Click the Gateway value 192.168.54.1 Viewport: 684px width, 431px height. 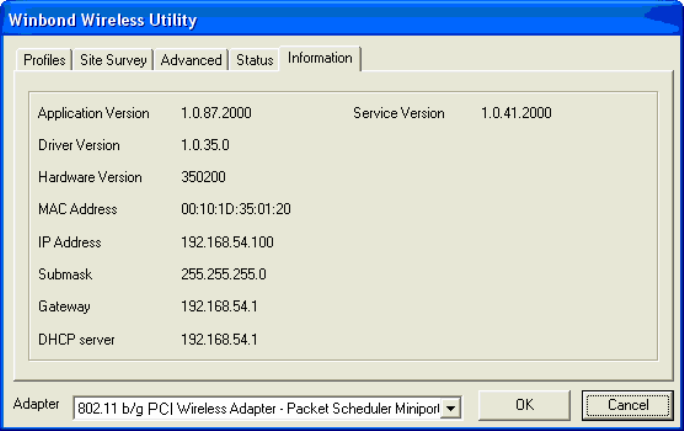(x=219, y=306)
